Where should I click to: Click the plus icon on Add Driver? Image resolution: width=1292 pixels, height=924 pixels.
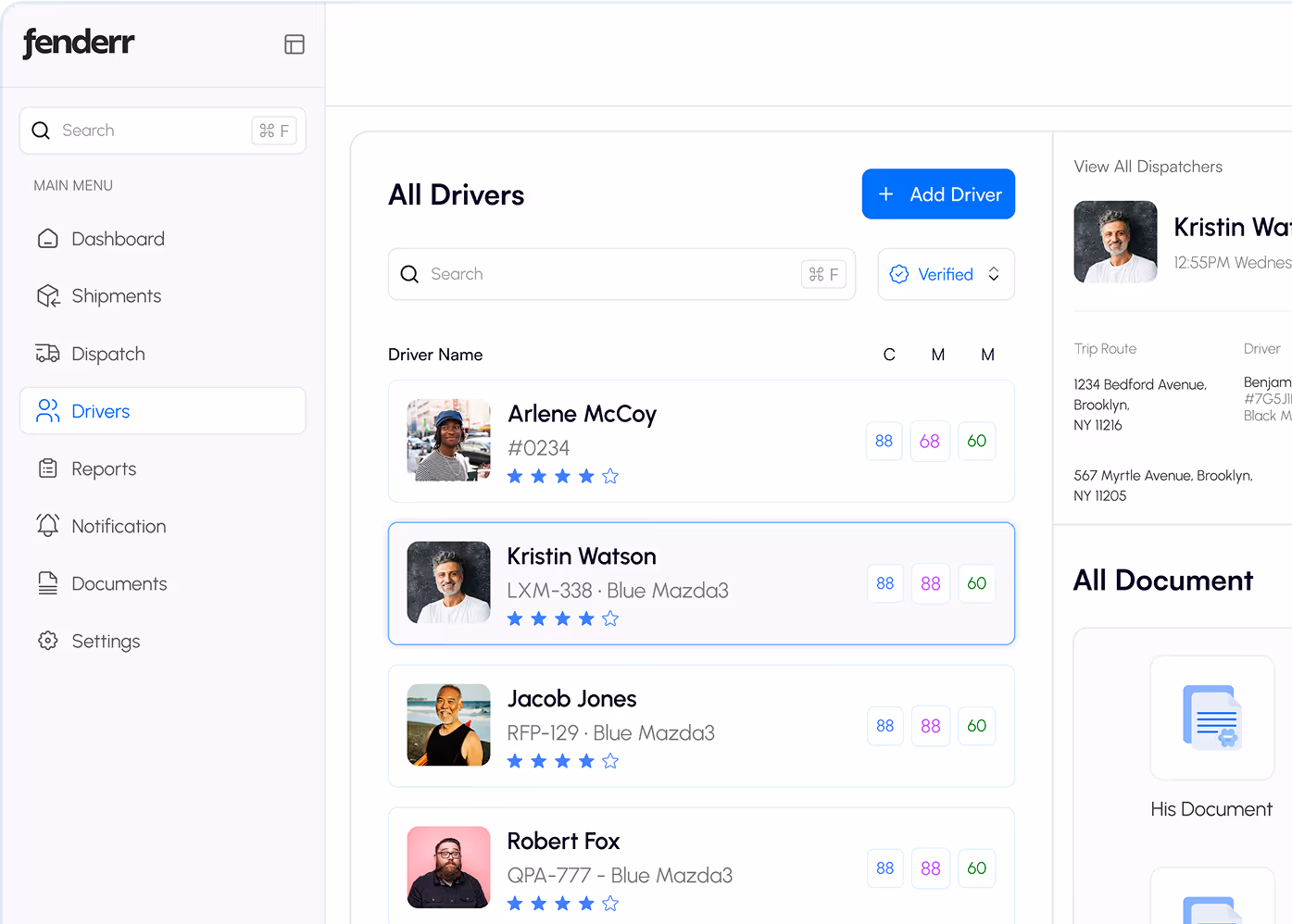click(x=886, y=194)
